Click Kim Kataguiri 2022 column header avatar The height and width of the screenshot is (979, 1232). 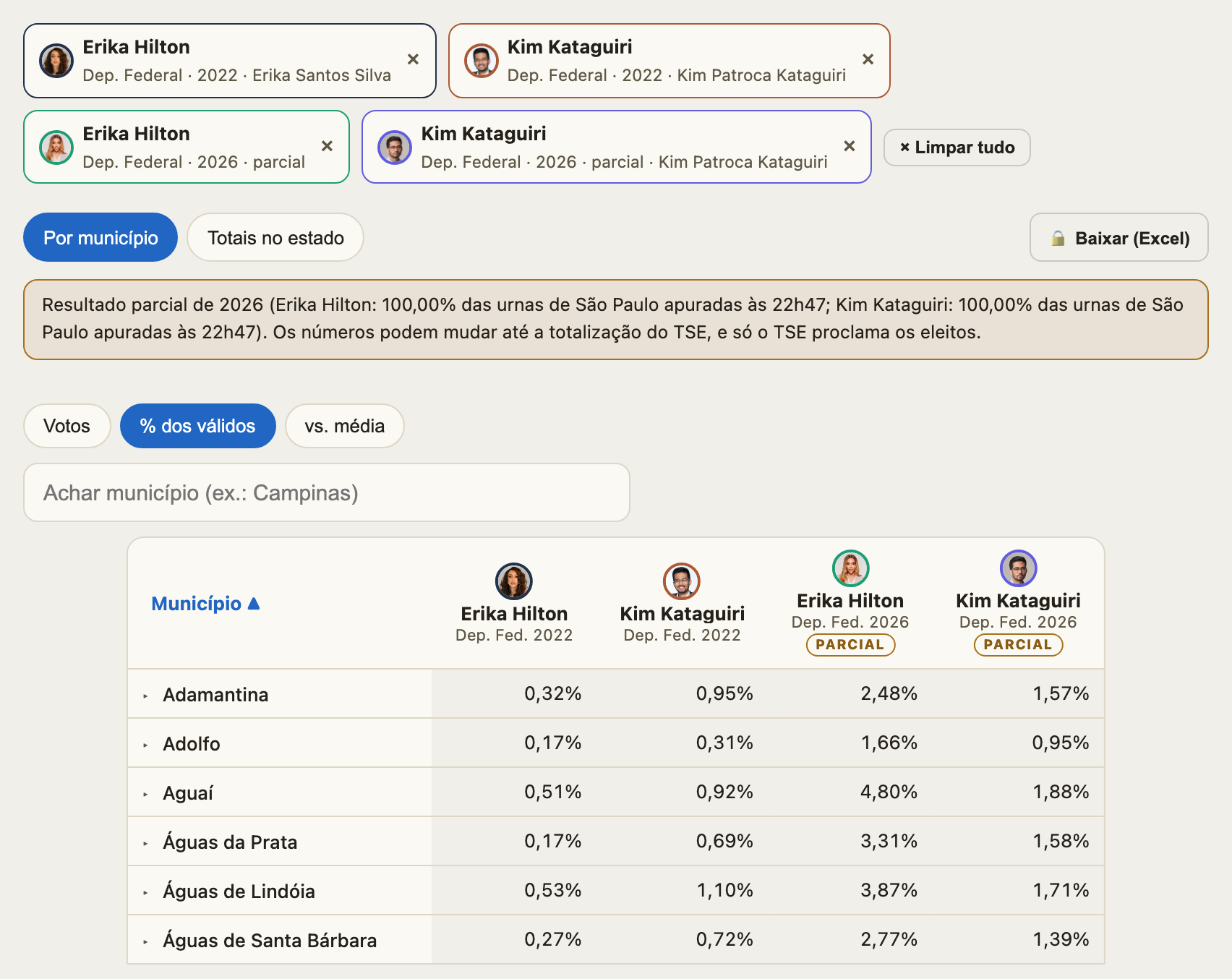click(x=682, y=581)
